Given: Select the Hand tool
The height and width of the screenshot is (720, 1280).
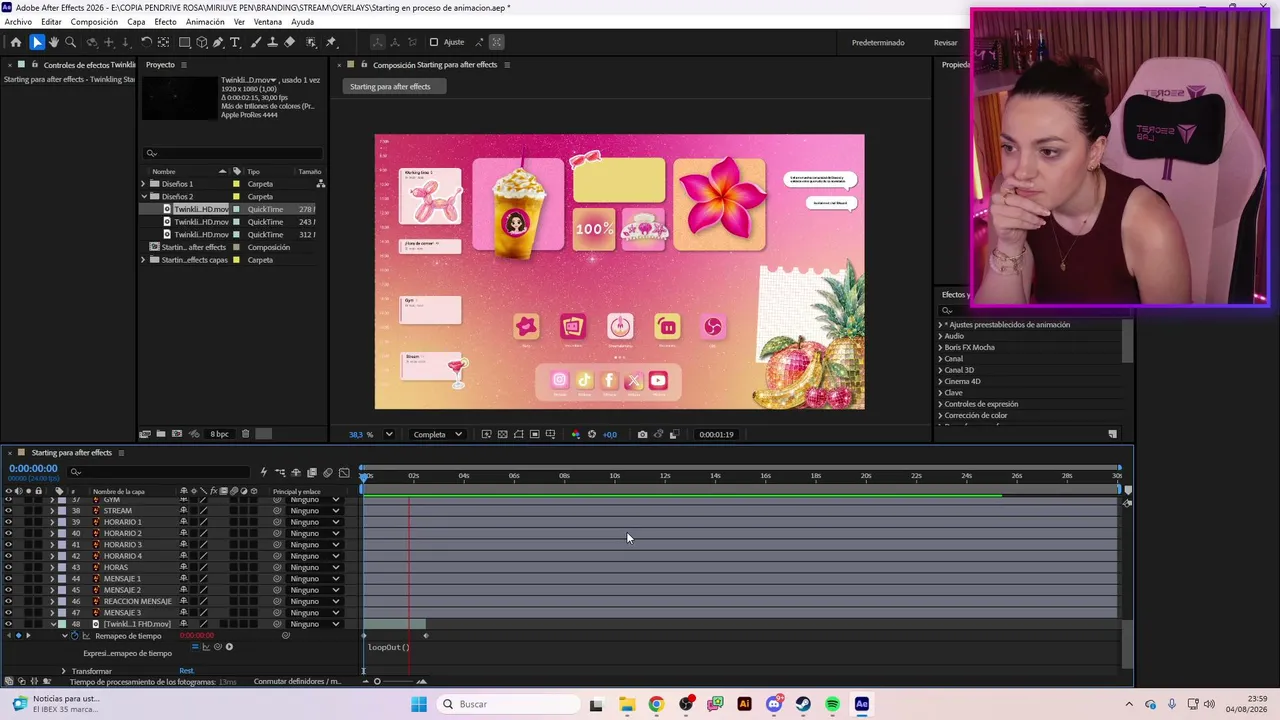Looking at the screenshot, I should (x=54, y=42).
